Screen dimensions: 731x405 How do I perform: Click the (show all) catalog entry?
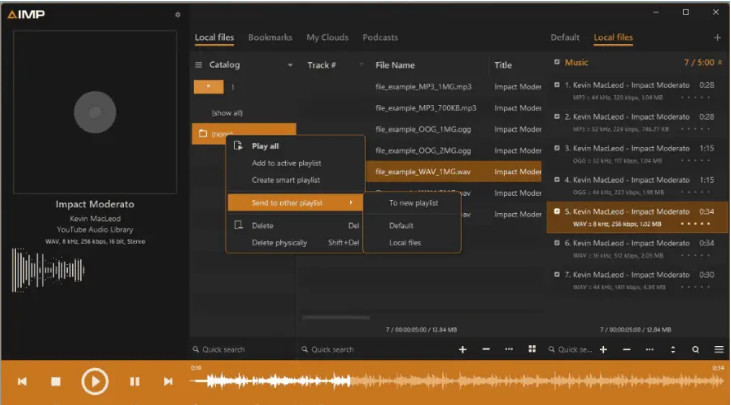227,113
